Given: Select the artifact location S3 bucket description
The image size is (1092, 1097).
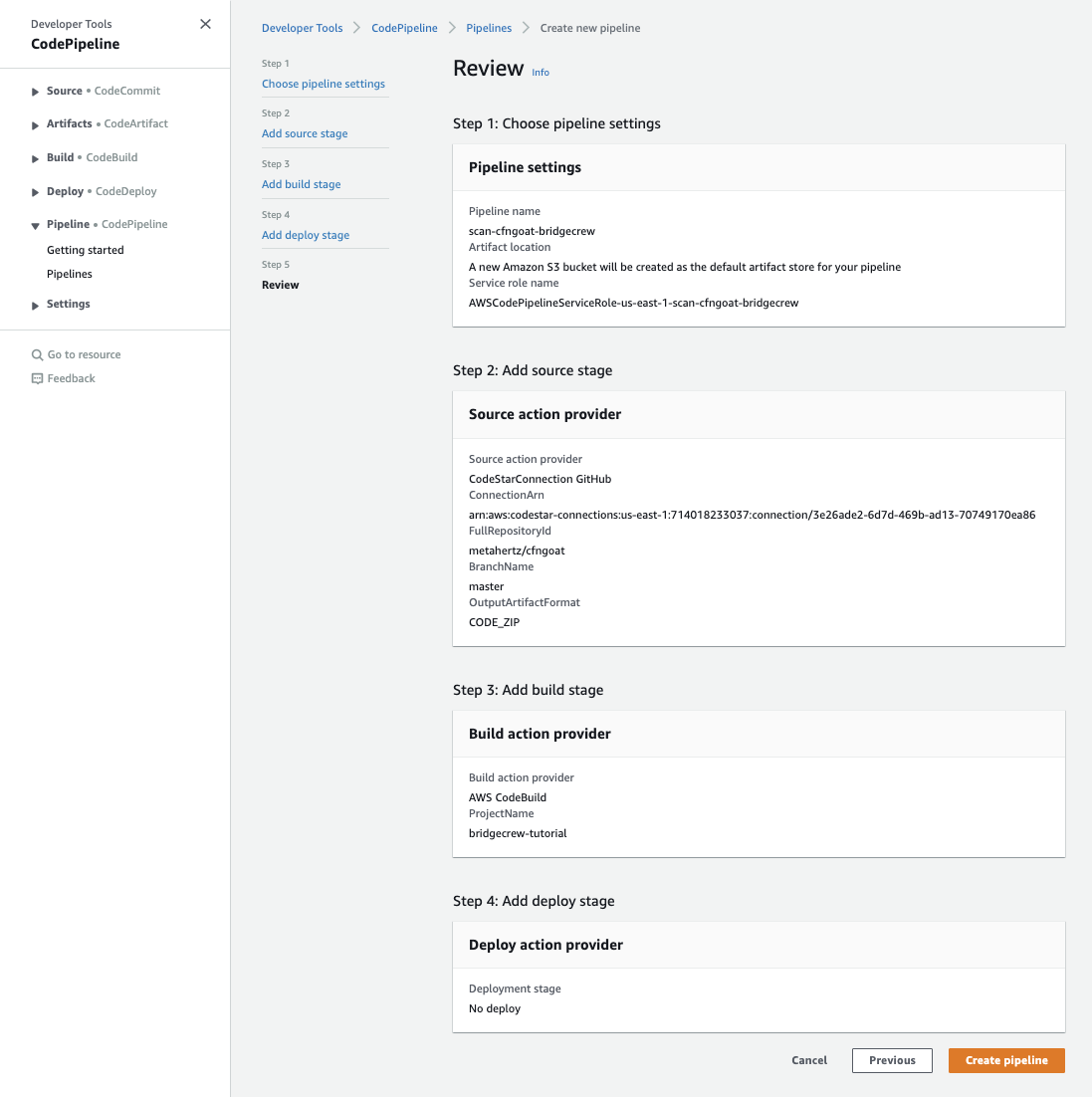Looking at the screenshot, I should pos(685,267).
